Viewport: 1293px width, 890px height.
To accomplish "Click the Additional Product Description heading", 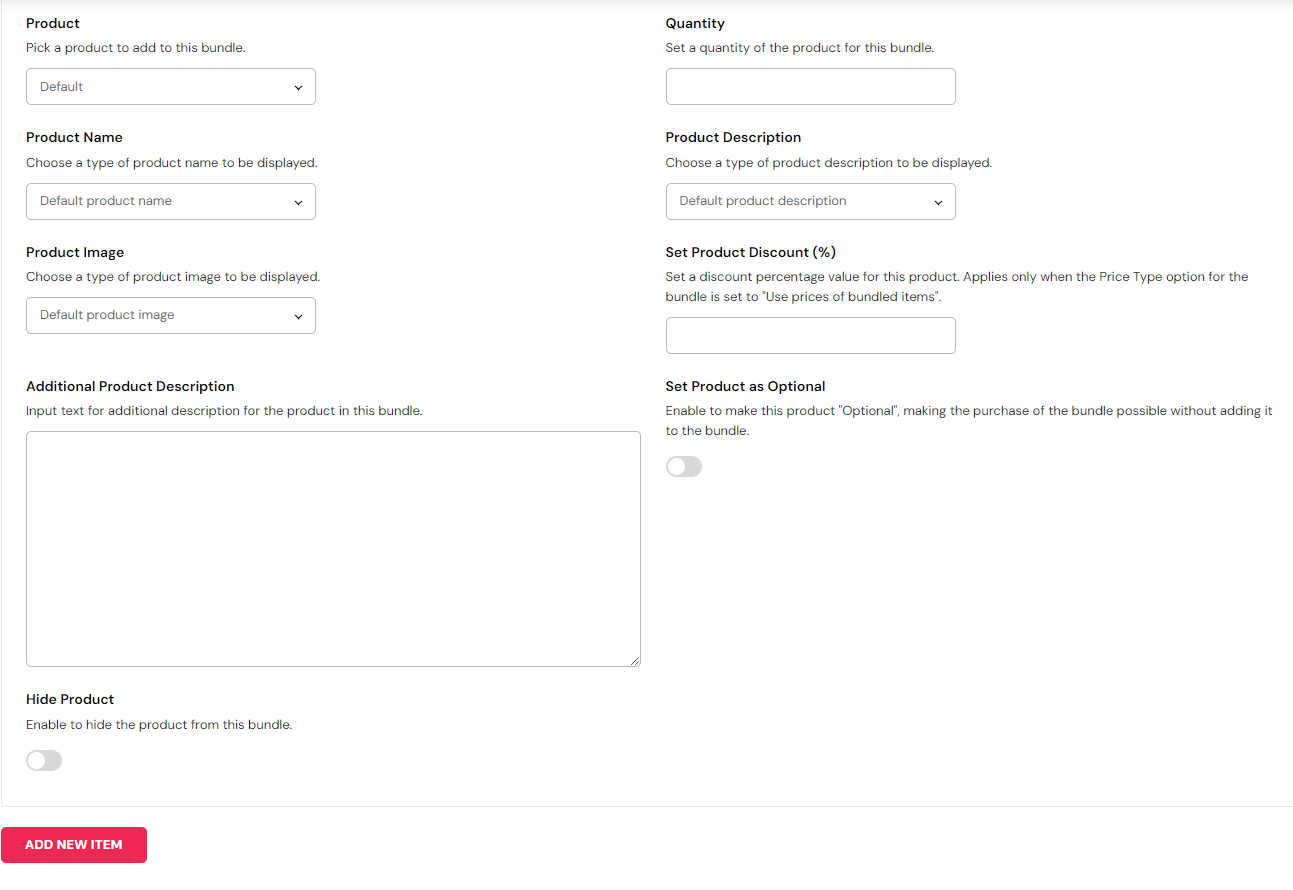I will 130,386.
